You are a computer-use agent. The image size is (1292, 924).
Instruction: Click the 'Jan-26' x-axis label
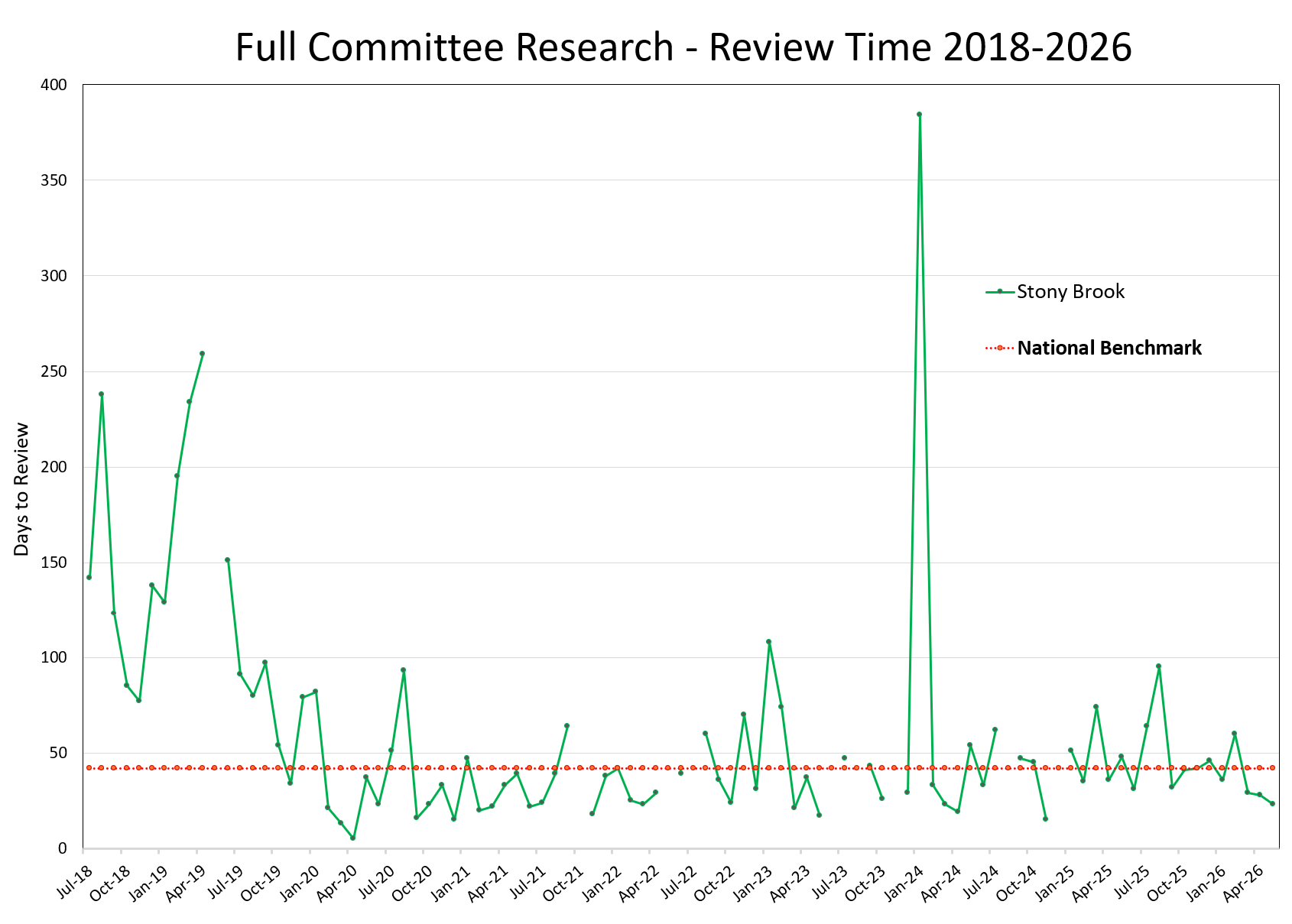1206,883
